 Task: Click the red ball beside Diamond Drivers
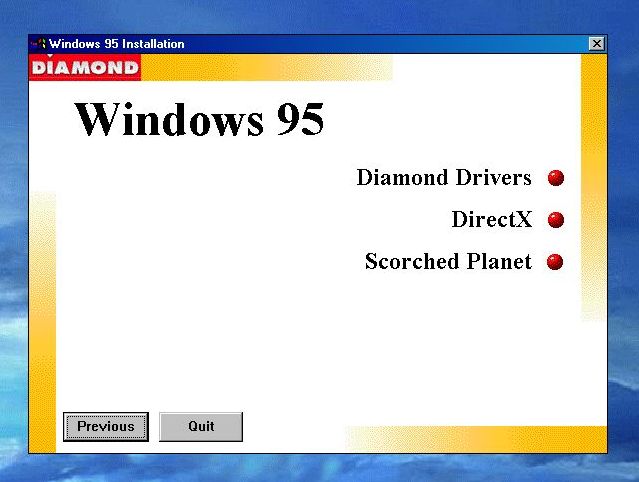point(555,178)
